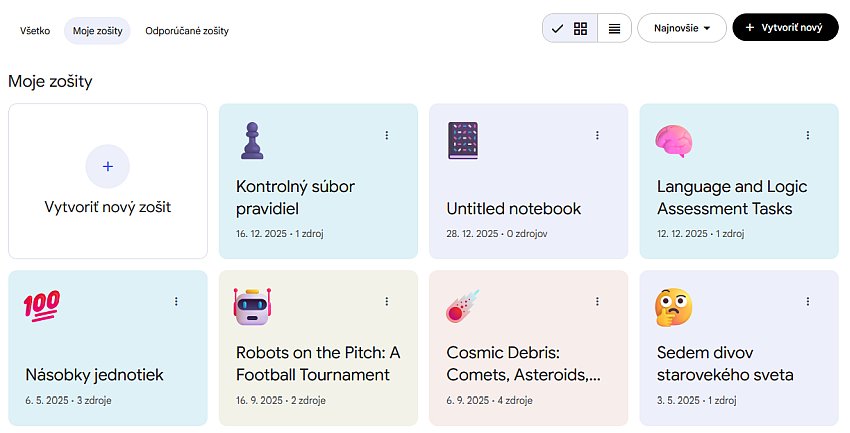Click the comet emoji notebook icon

point(462,307)
